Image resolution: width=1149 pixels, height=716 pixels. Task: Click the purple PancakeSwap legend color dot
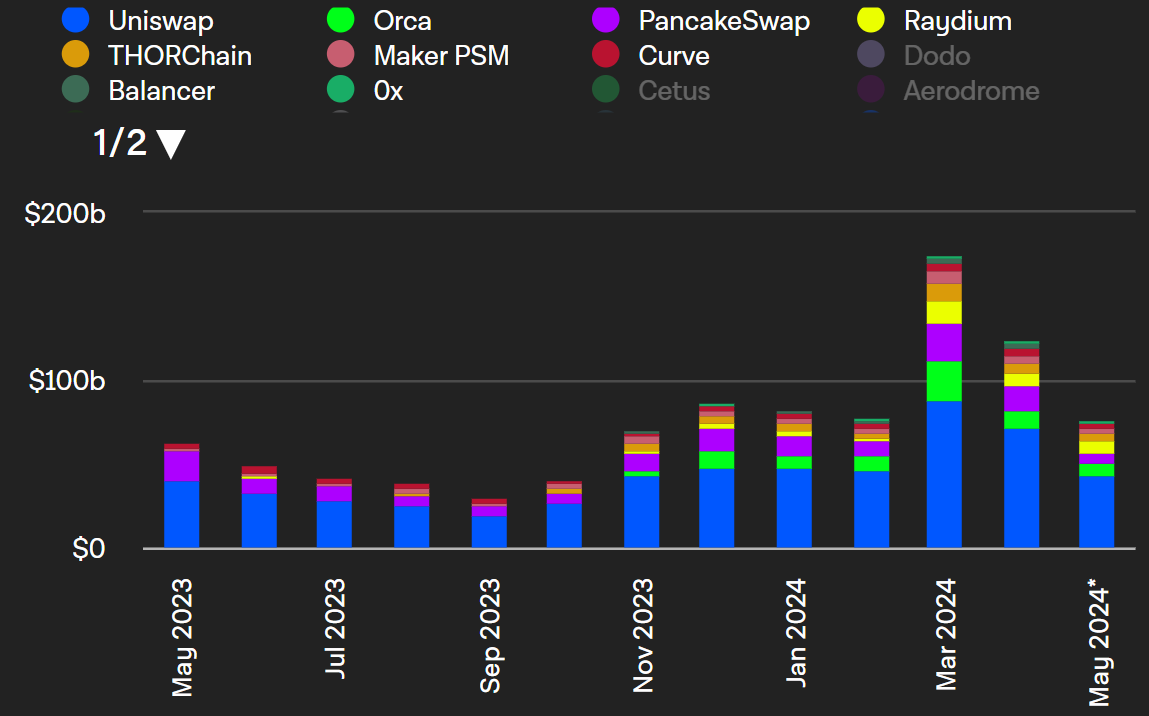tap(605, 19)
